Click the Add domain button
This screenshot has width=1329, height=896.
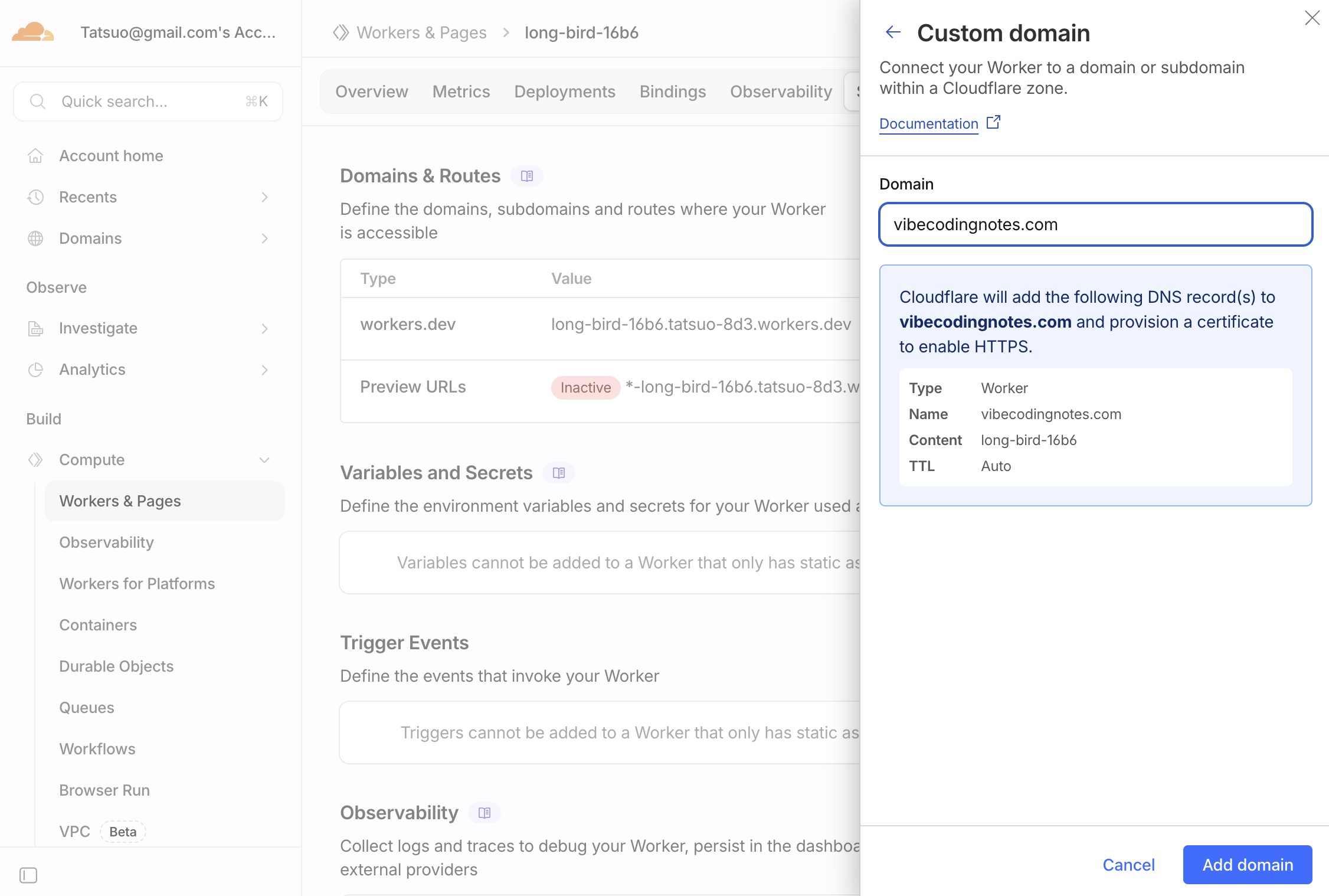[1248, 865]
